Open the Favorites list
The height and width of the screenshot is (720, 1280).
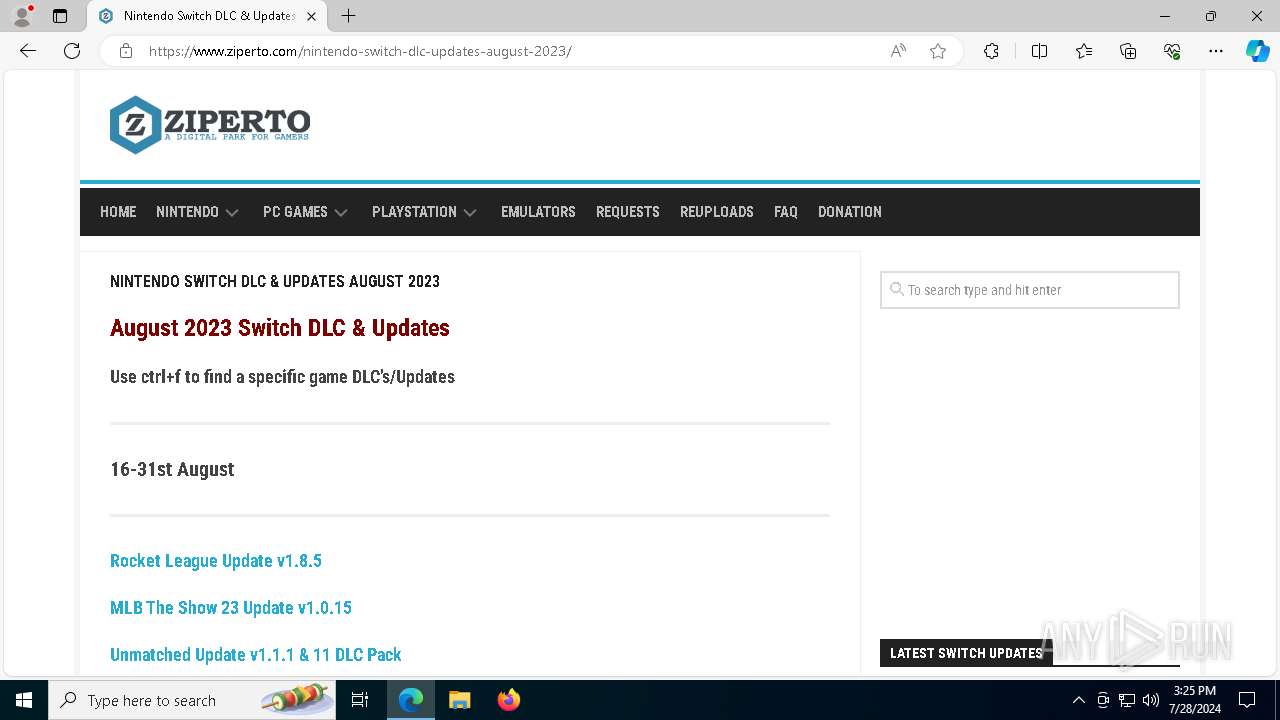[1084, 51]
